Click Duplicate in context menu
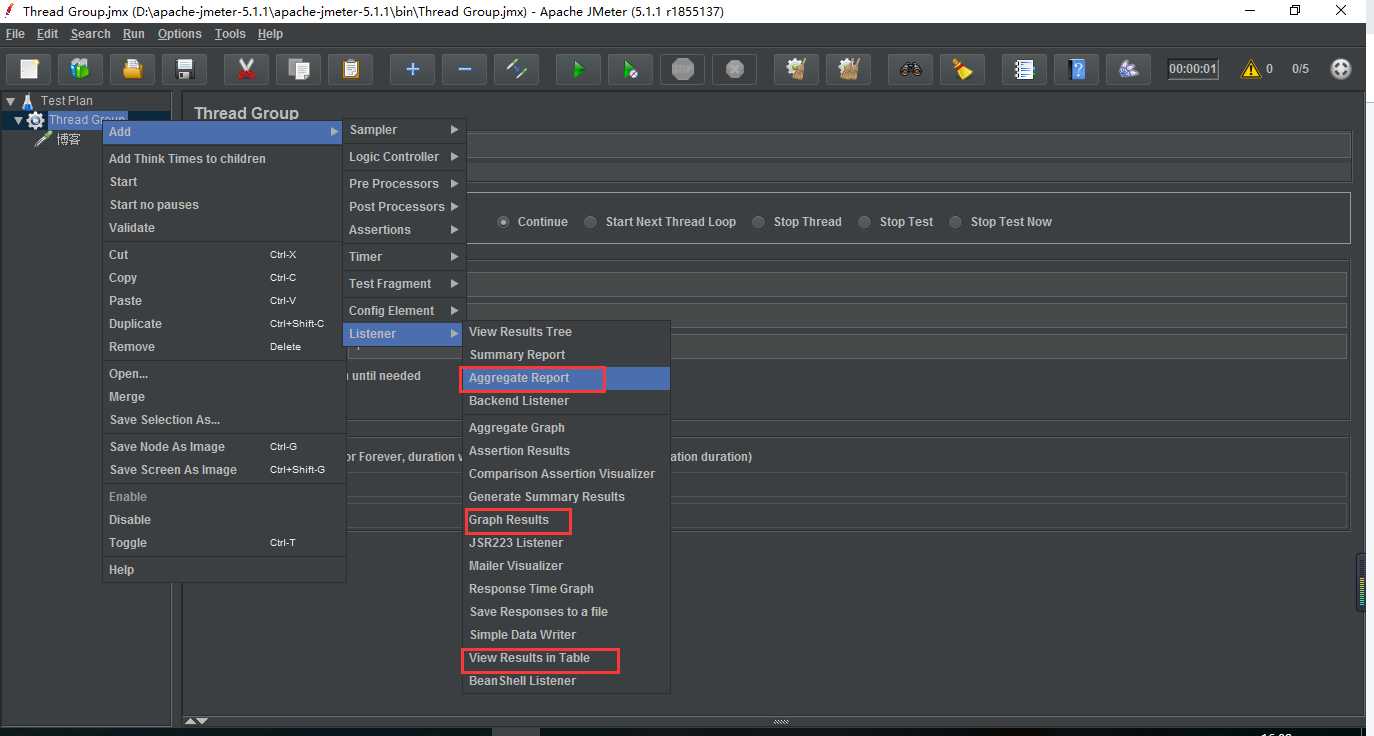1374x736 pixels. click(224, 324)
